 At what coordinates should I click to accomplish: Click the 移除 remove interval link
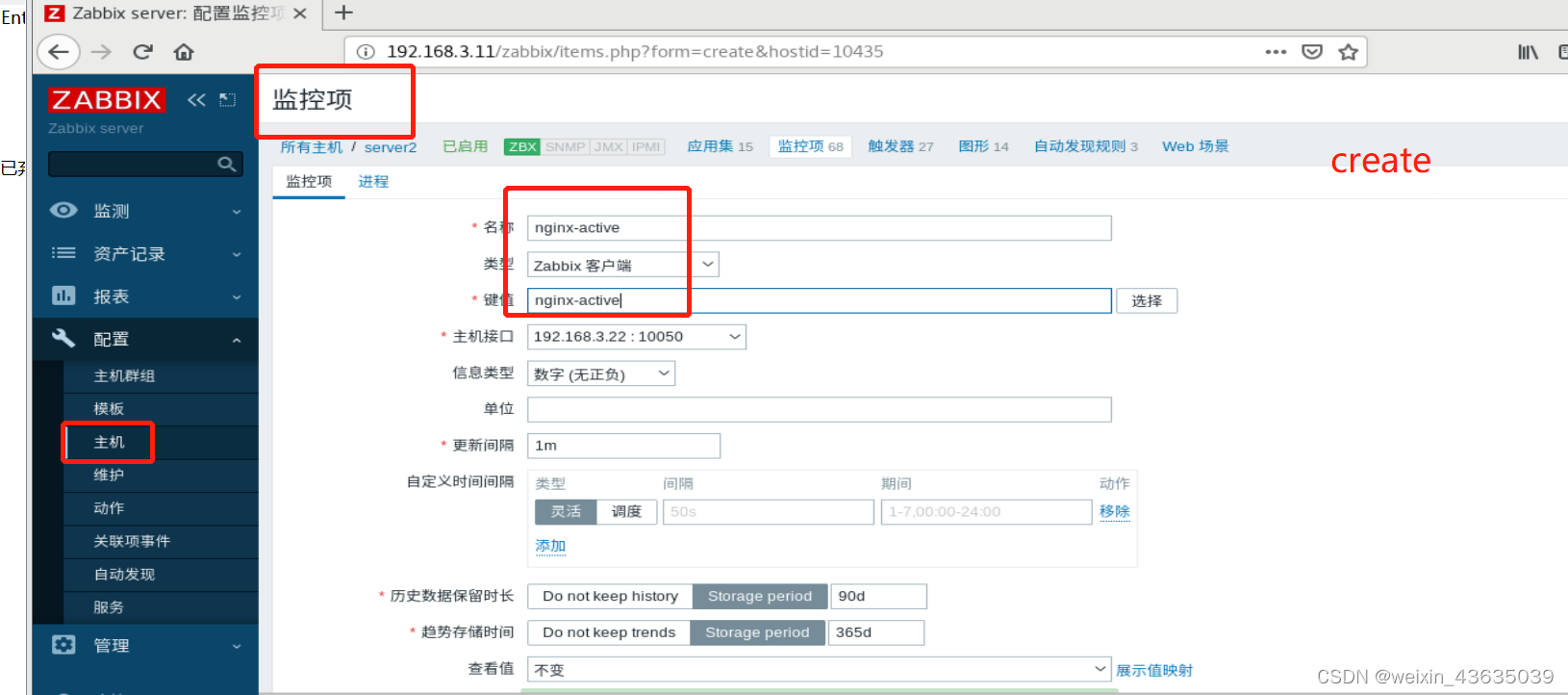tap(1115, 511)
